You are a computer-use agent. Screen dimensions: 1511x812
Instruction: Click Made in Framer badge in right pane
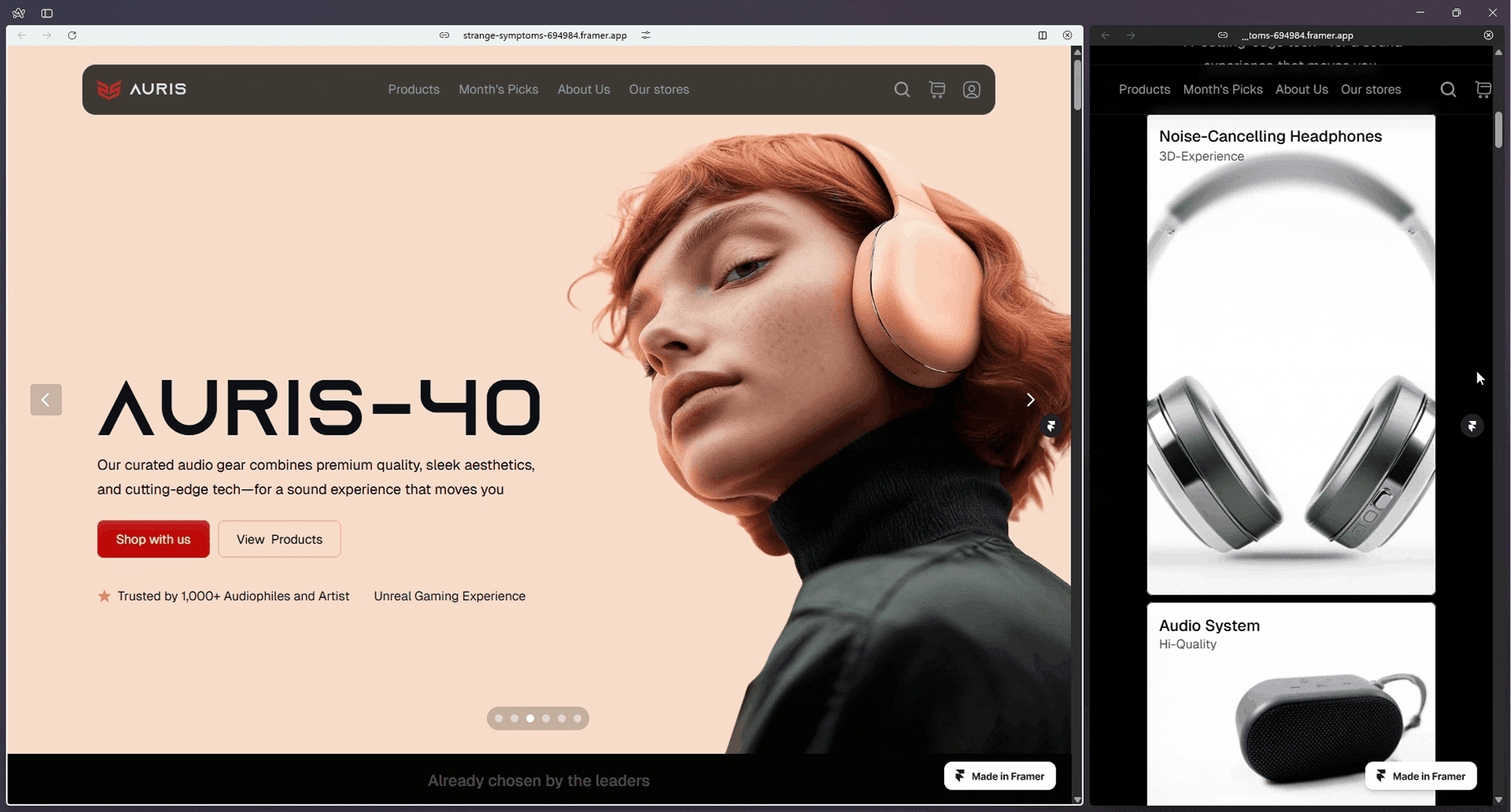coord(1420,776)
